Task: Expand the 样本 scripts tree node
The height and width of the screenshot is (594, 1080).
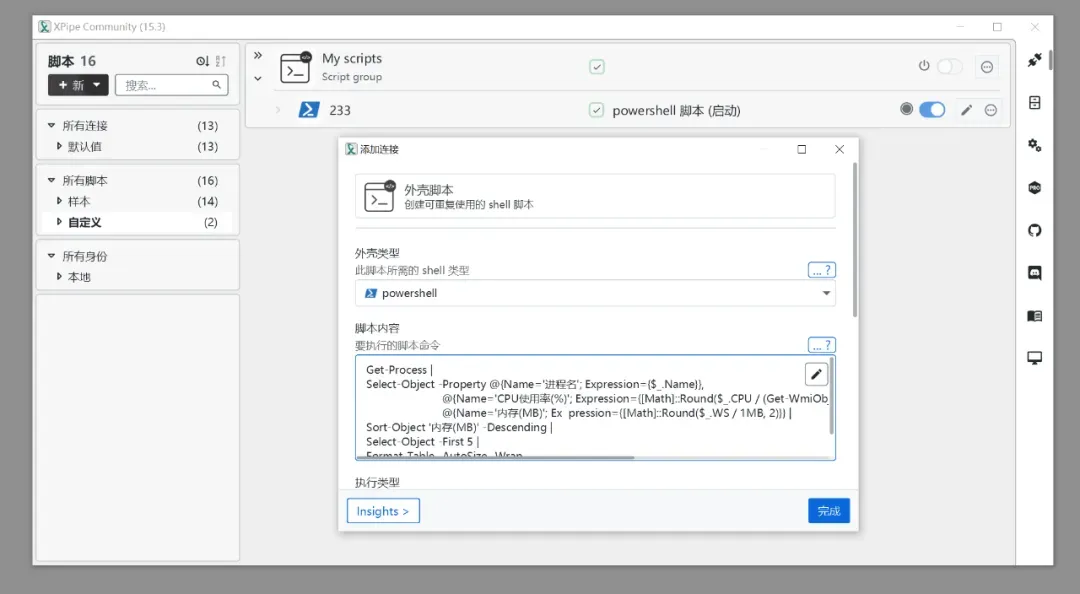Action: tap(59, 201)
